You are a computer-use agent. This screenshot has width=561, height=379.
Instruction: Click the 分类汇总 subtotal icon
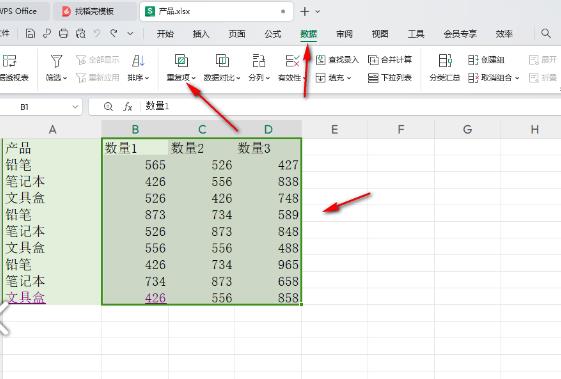tap(445, 61)
